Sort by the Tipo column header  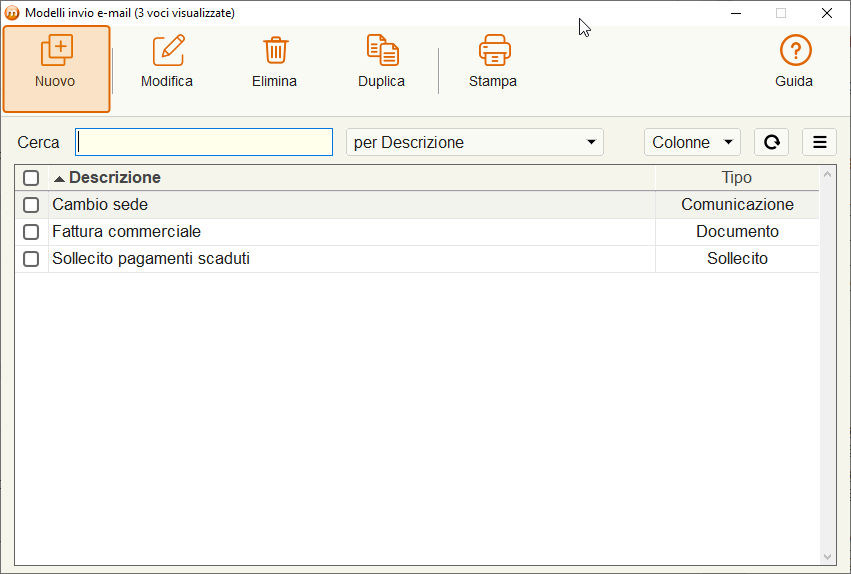tap(736, 177)
